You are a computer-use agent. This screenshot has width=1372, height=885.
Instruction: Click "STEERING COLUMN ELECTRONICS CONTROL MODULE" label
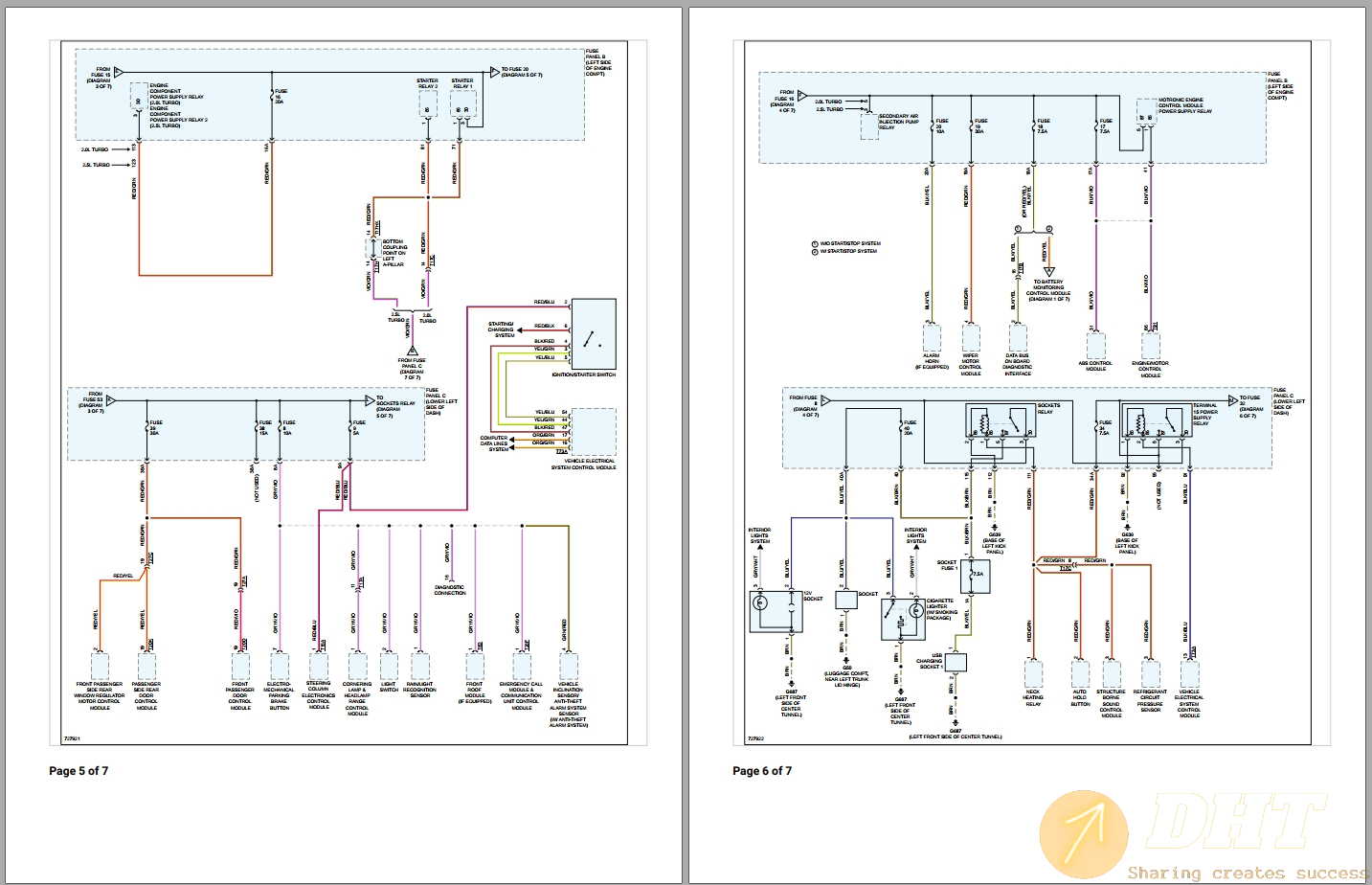coord(319,695)
